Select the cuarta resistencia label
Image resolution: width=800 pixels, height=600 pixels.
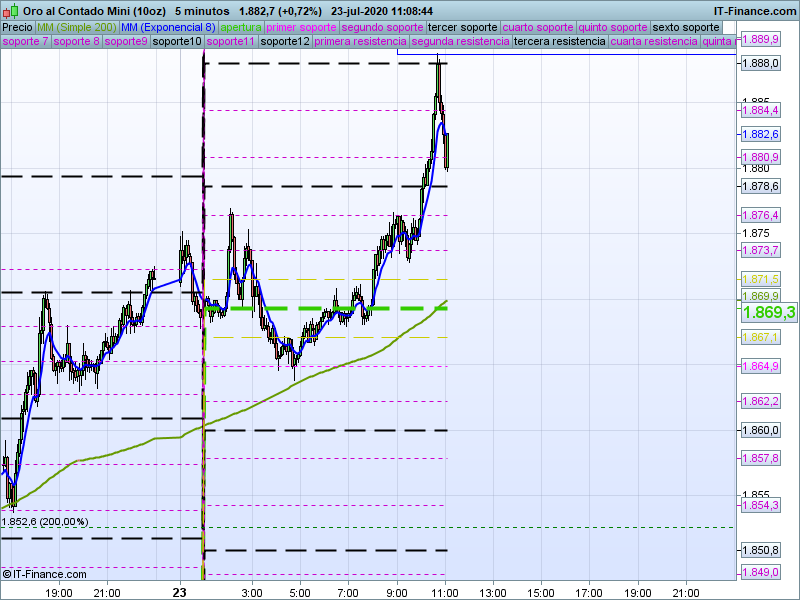coord(653,42)
